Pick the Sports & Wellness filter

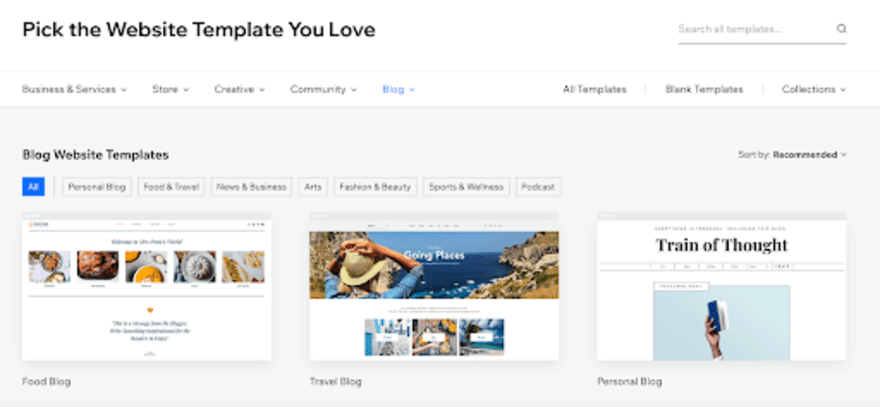pyautogui.click(x=466, y=187)
